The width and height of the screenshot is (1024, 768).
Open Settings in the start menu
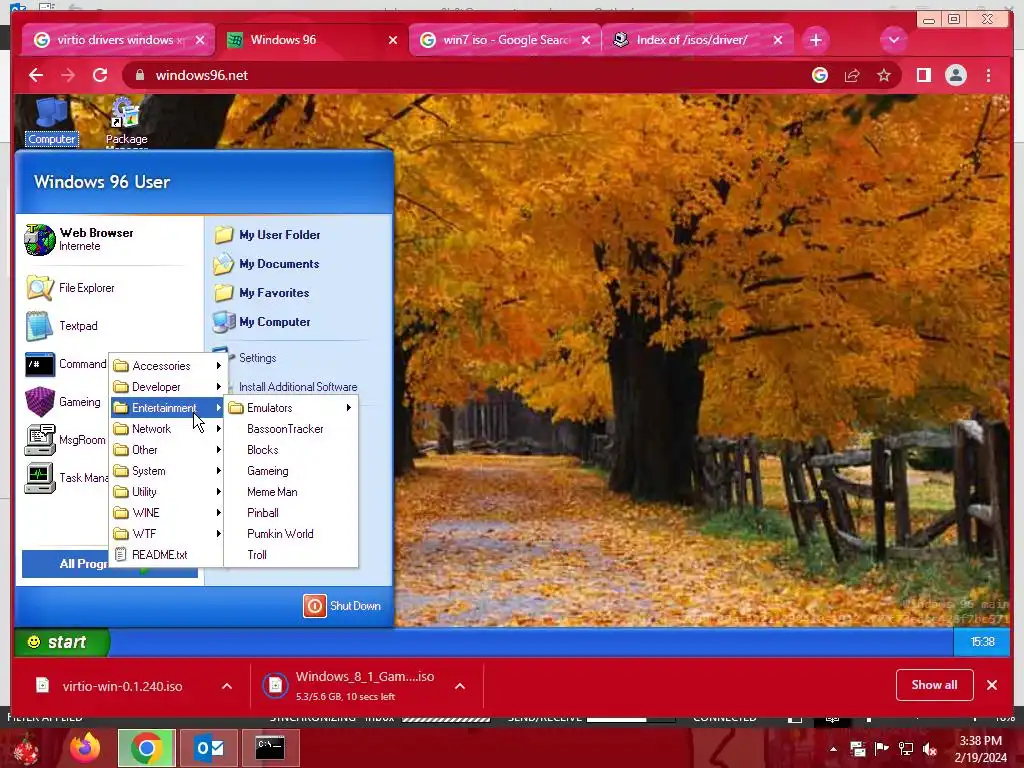pos(257,358)
